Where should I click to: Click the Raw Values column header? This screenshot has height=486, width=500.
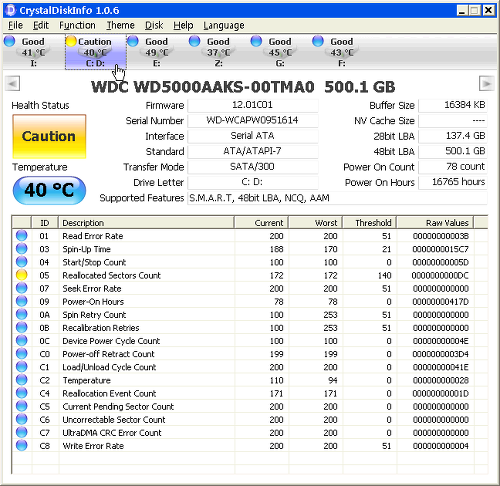[435, 223]
